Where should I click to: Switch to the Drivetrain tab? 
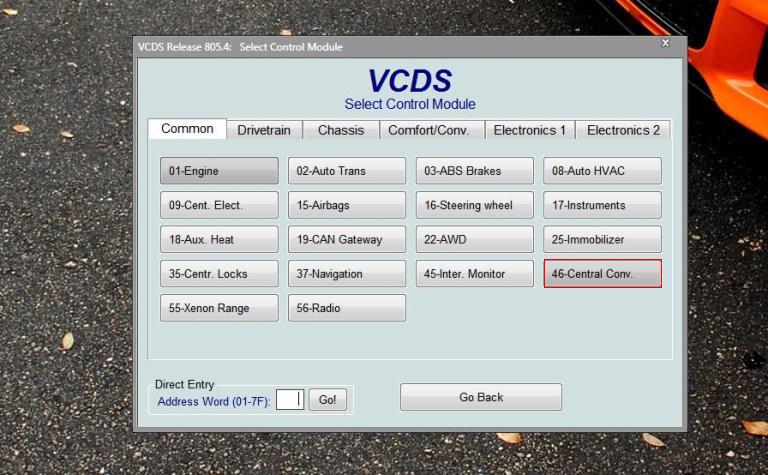pos(264,130)
